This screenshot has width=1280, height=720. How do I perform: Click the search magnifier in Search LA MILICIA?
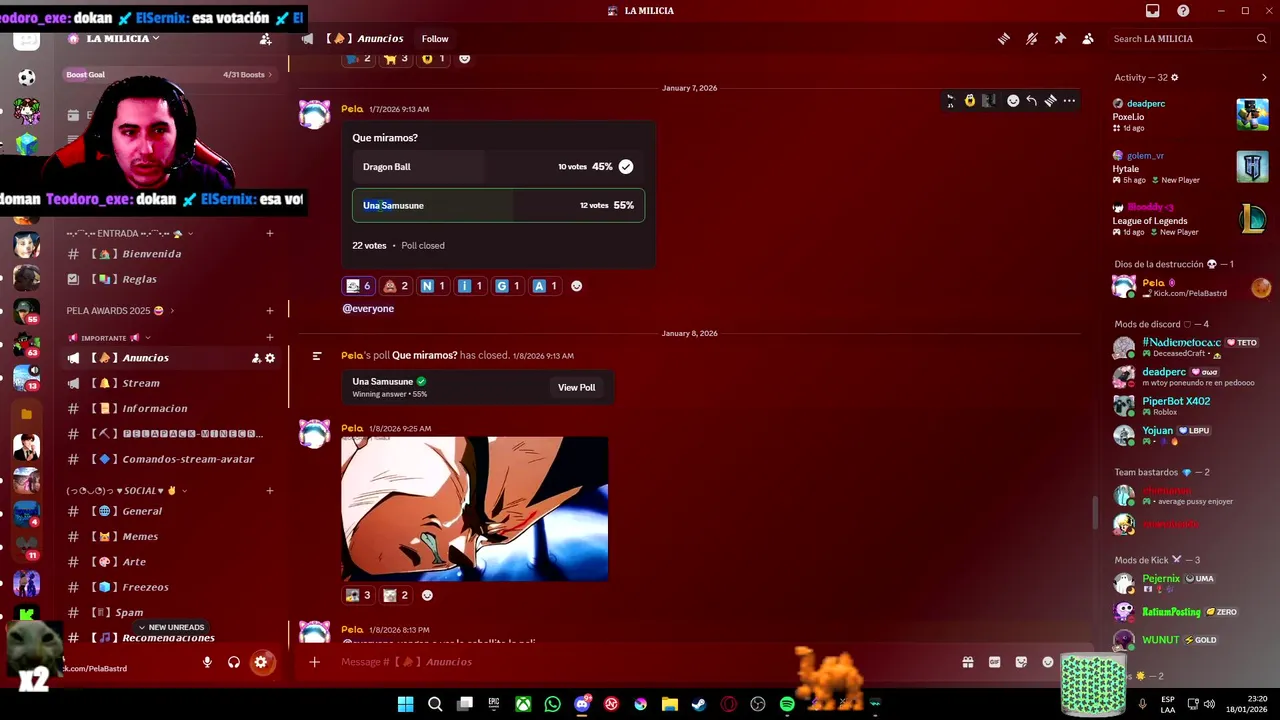coord(1262,39)
